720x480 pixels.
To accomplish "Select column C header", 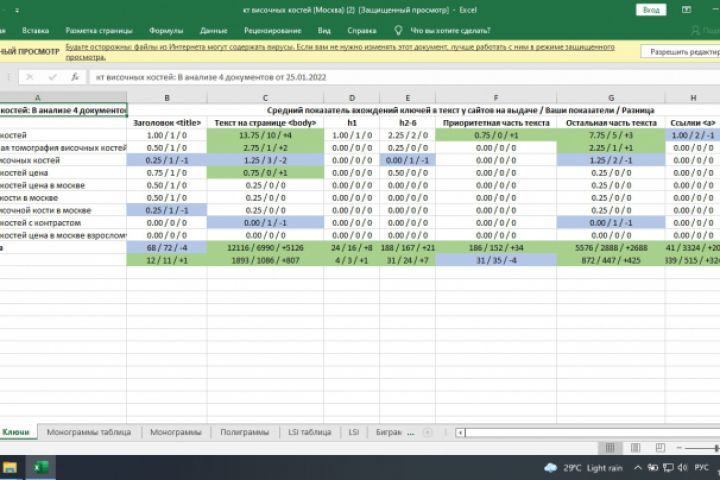I will coord(265,97).
